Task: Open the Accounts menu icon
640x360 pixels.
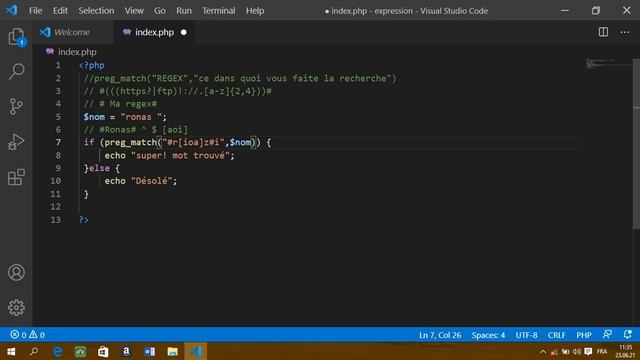Action: (16, 272)
